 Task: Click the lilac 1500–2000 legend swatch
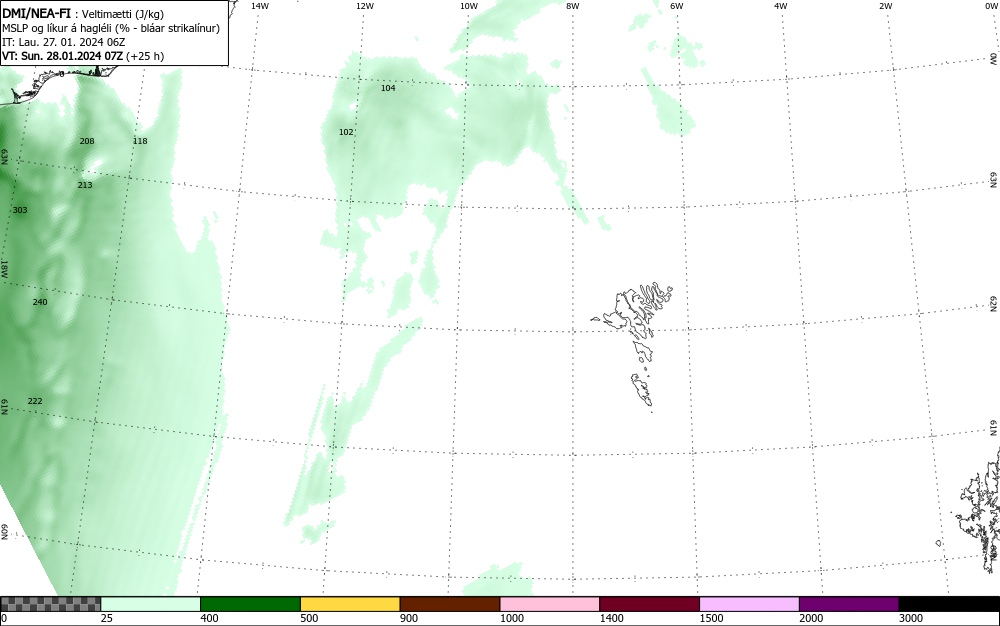click(x=749, y=604)
